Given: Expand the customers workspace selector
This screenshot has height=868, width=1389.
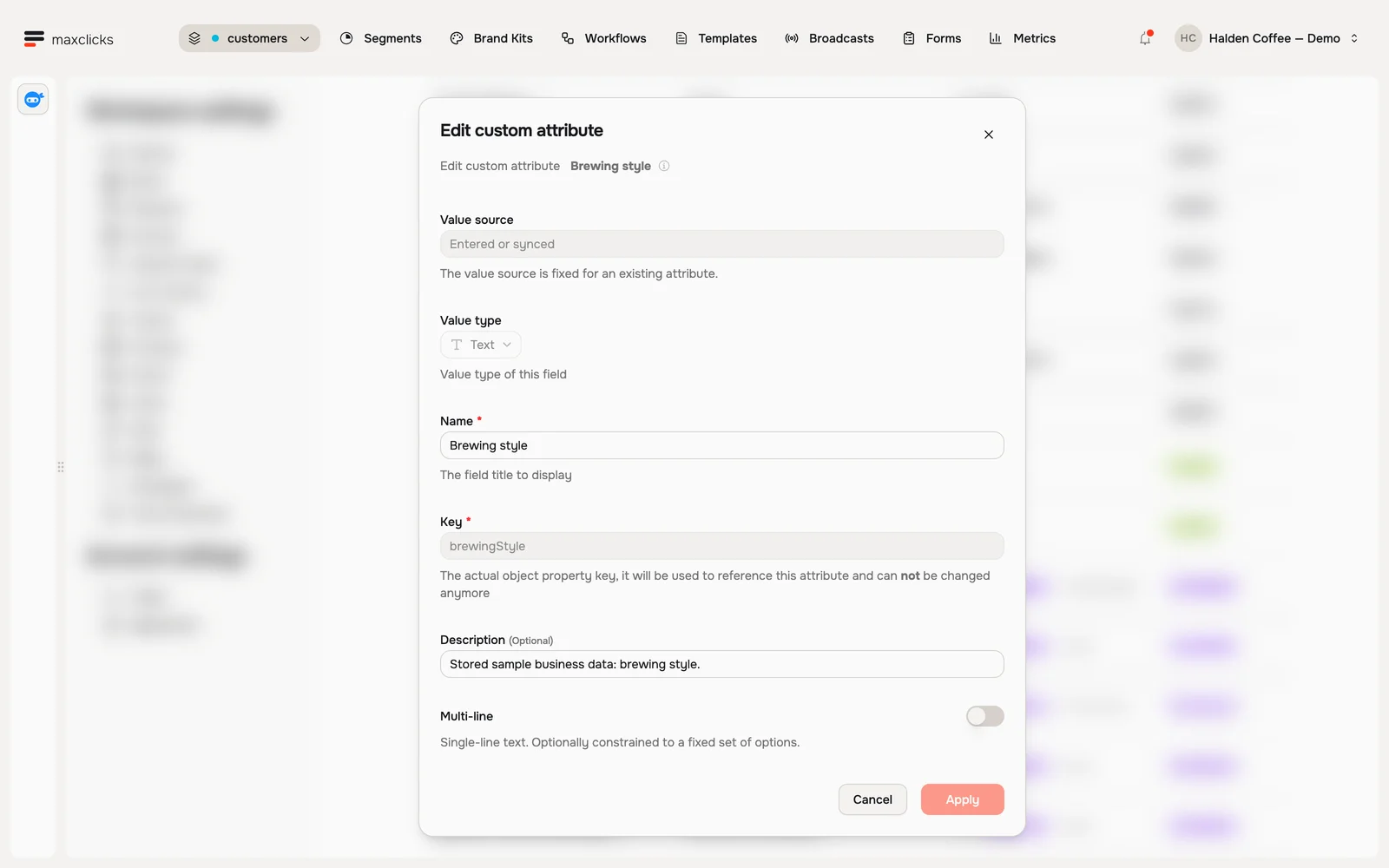Looking at the screenshot, I should point(249,38).
